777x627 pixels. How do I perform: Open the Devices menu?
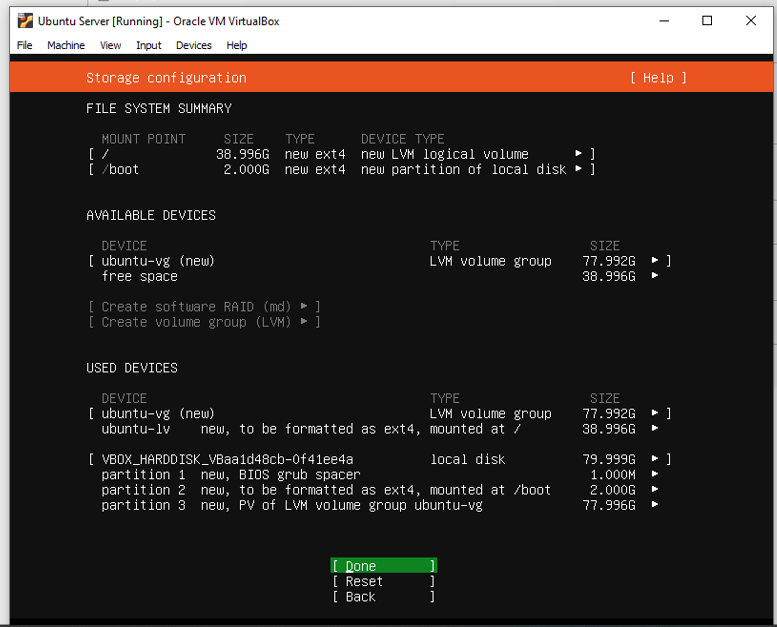coord(194,45)
